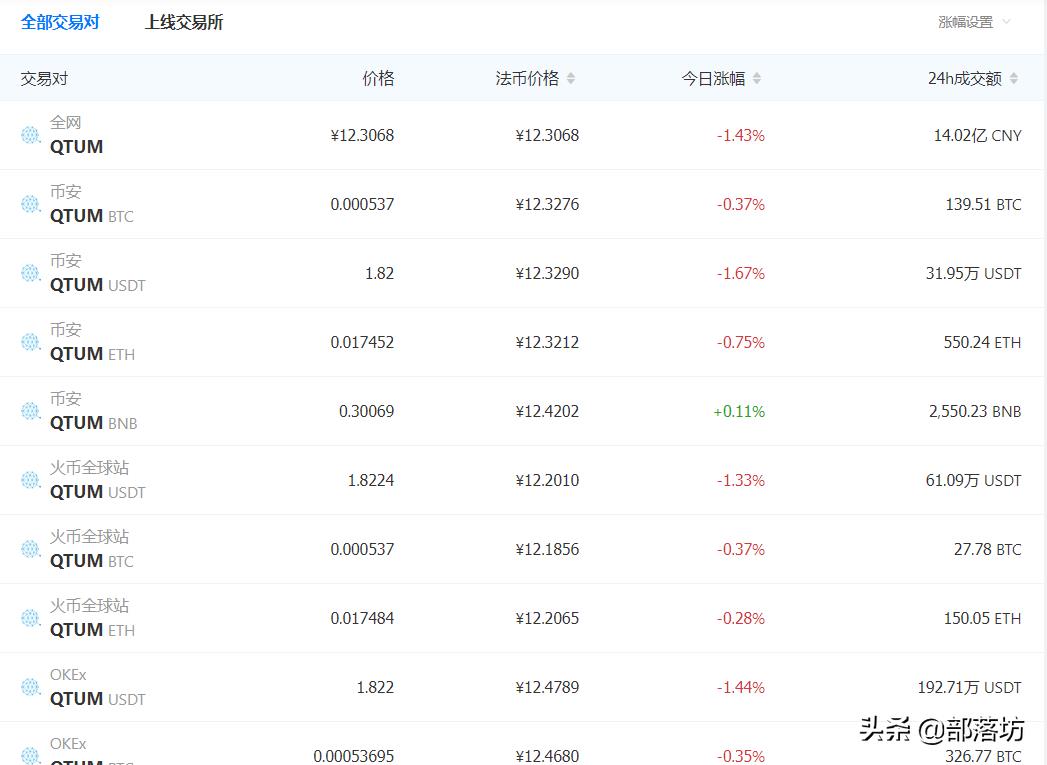Select the 0.00053695 price value
Viewport: 1047px width, 765px height.
tap(354, 756)
